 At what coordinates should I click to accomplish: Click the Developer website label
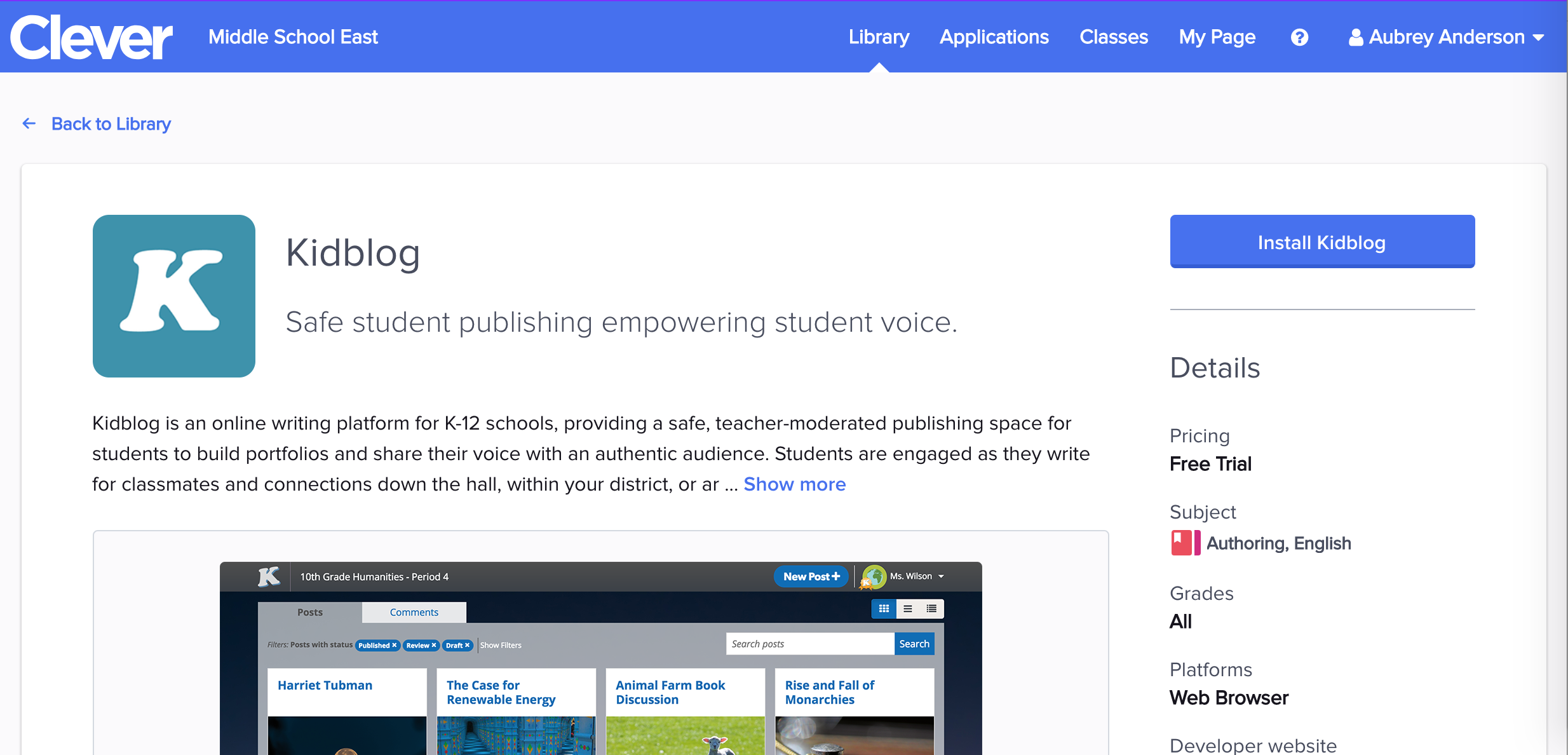tap(1253, 745)
